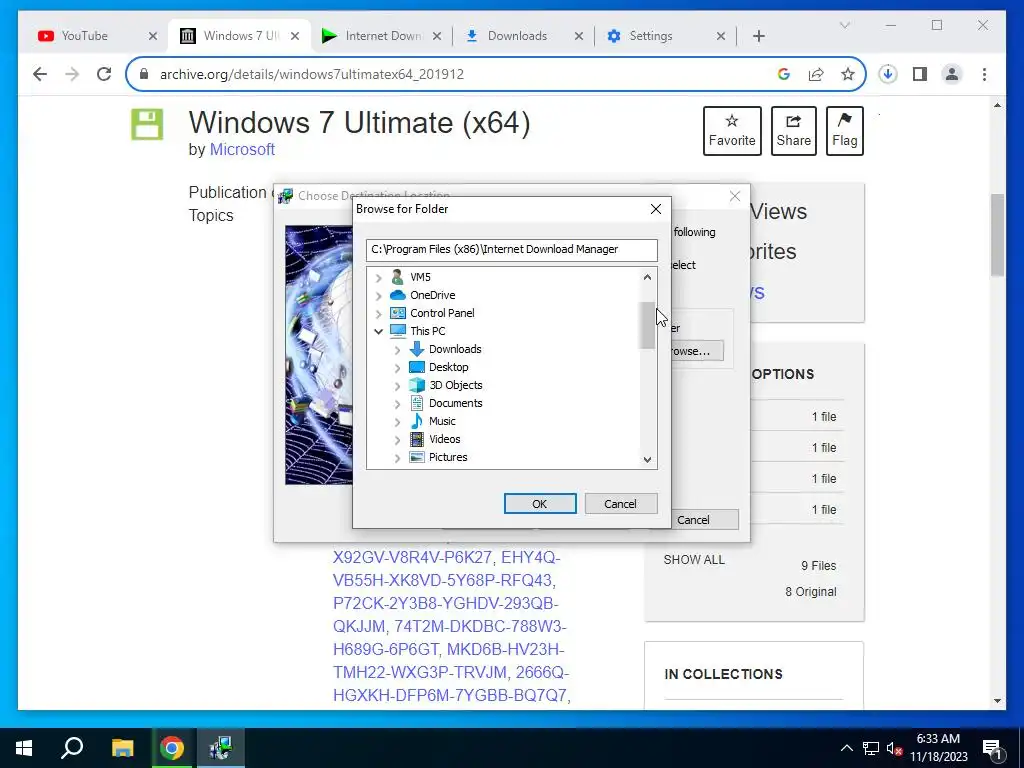Bookmark this page with star icon

pos(848,74)
